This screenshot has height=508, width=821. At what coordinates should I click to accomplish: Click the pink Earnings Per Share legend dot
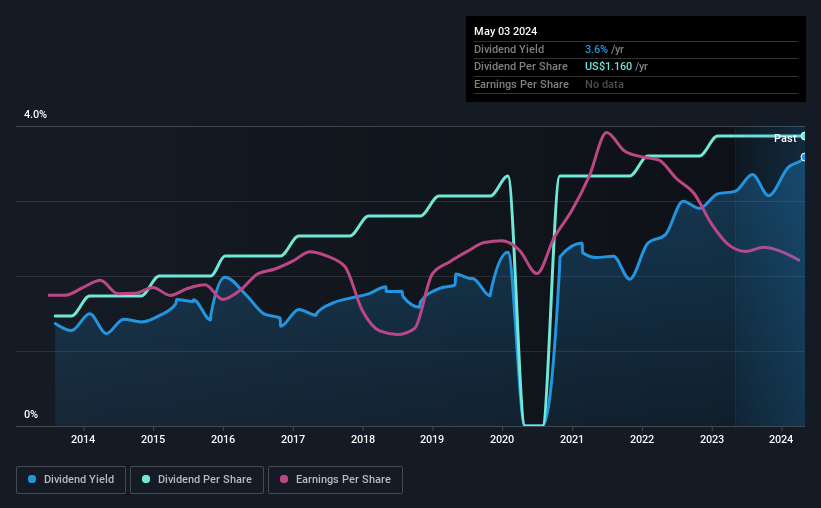(284, 479)
